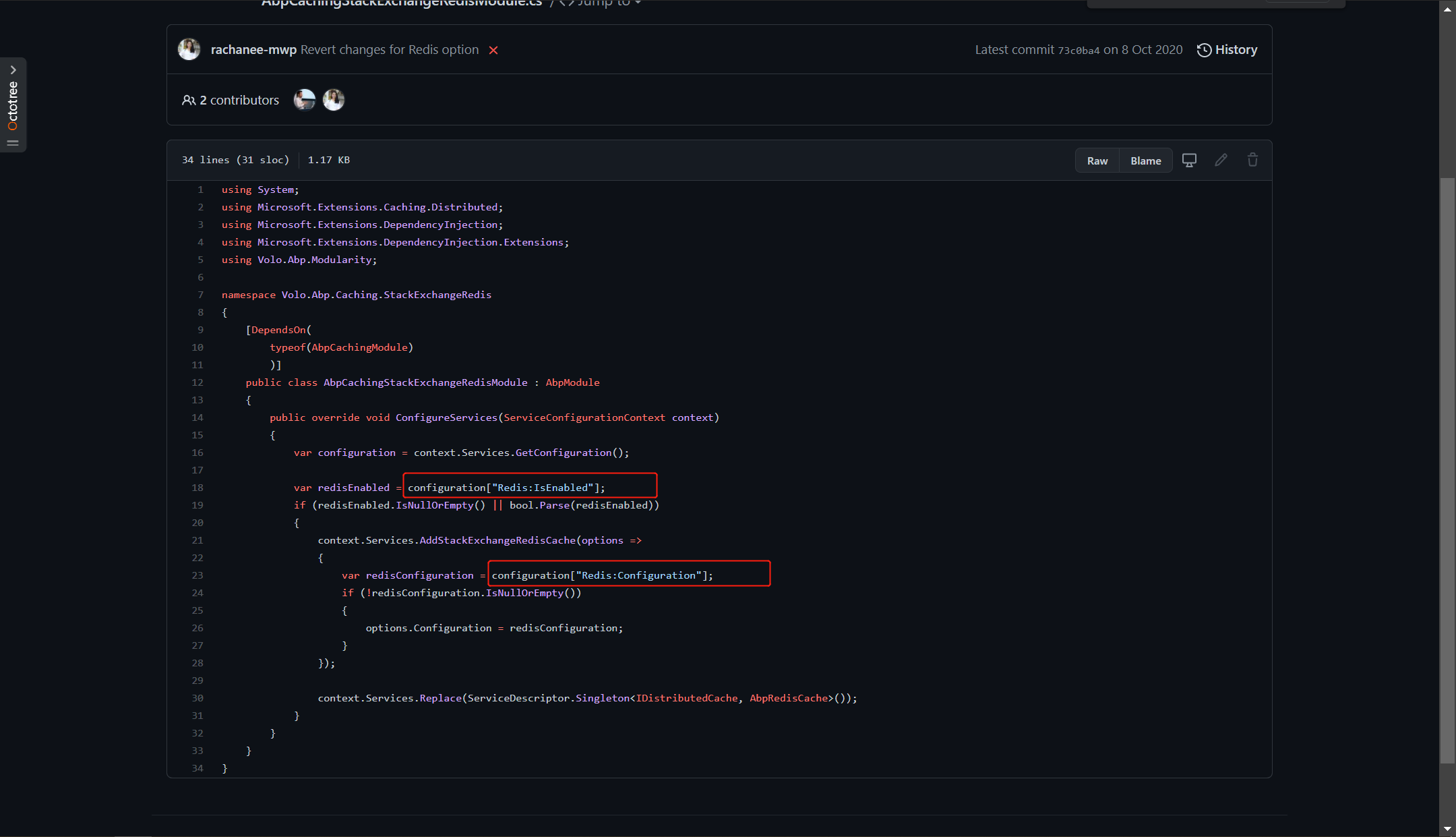The width and height of the screenshot is (1456, 837).
Task: Click AbpRedisCache type name
Action: pyautogui.click(x=789, y=698)
